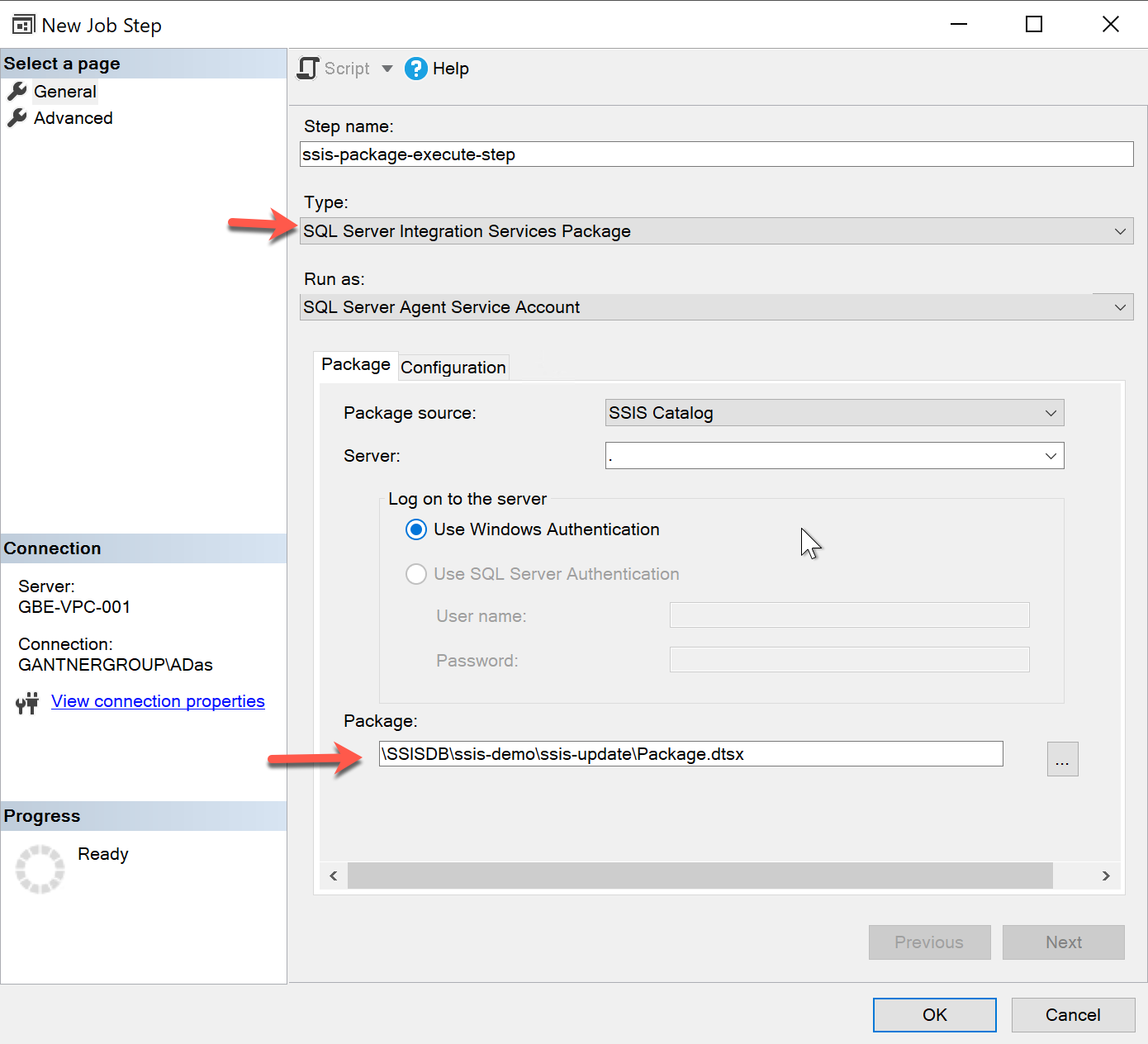Select Use SQL Server Authentication option
The width and height of the screenshot is (1148, 1044).
point(416,574)
